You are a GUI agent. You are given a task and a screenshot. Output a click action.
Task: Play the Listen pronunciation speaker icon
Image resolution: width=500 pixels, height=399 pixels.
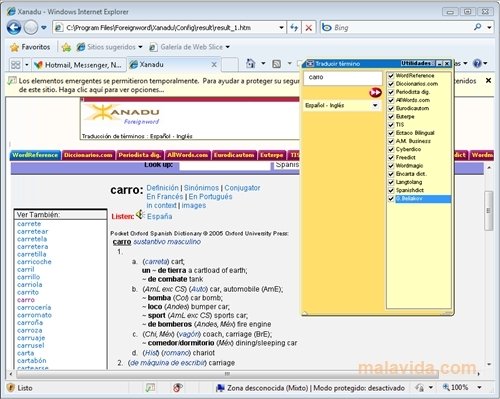coord(140,215)
